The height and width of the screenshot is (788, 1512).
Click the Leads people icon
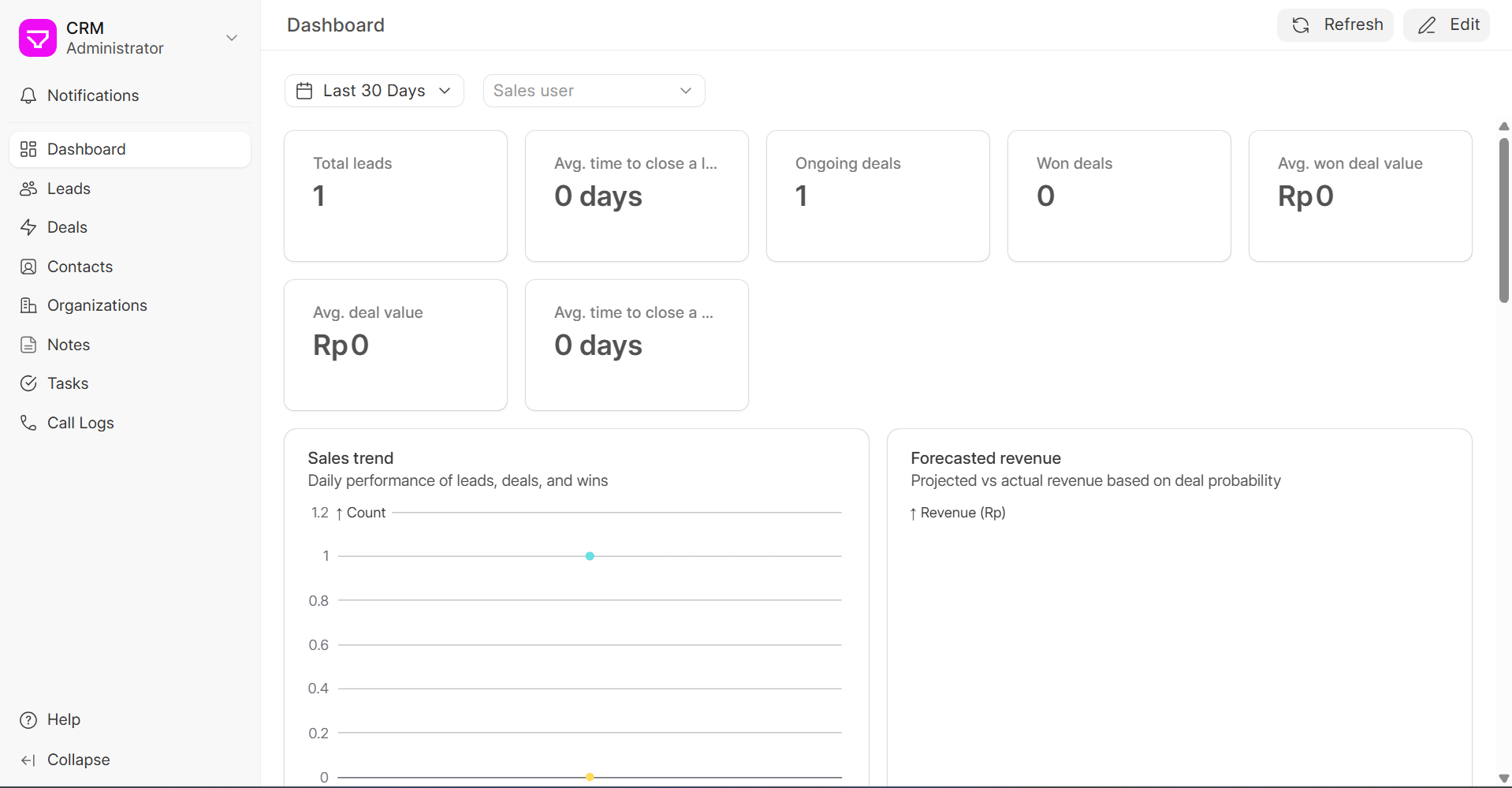click(28, 189)
